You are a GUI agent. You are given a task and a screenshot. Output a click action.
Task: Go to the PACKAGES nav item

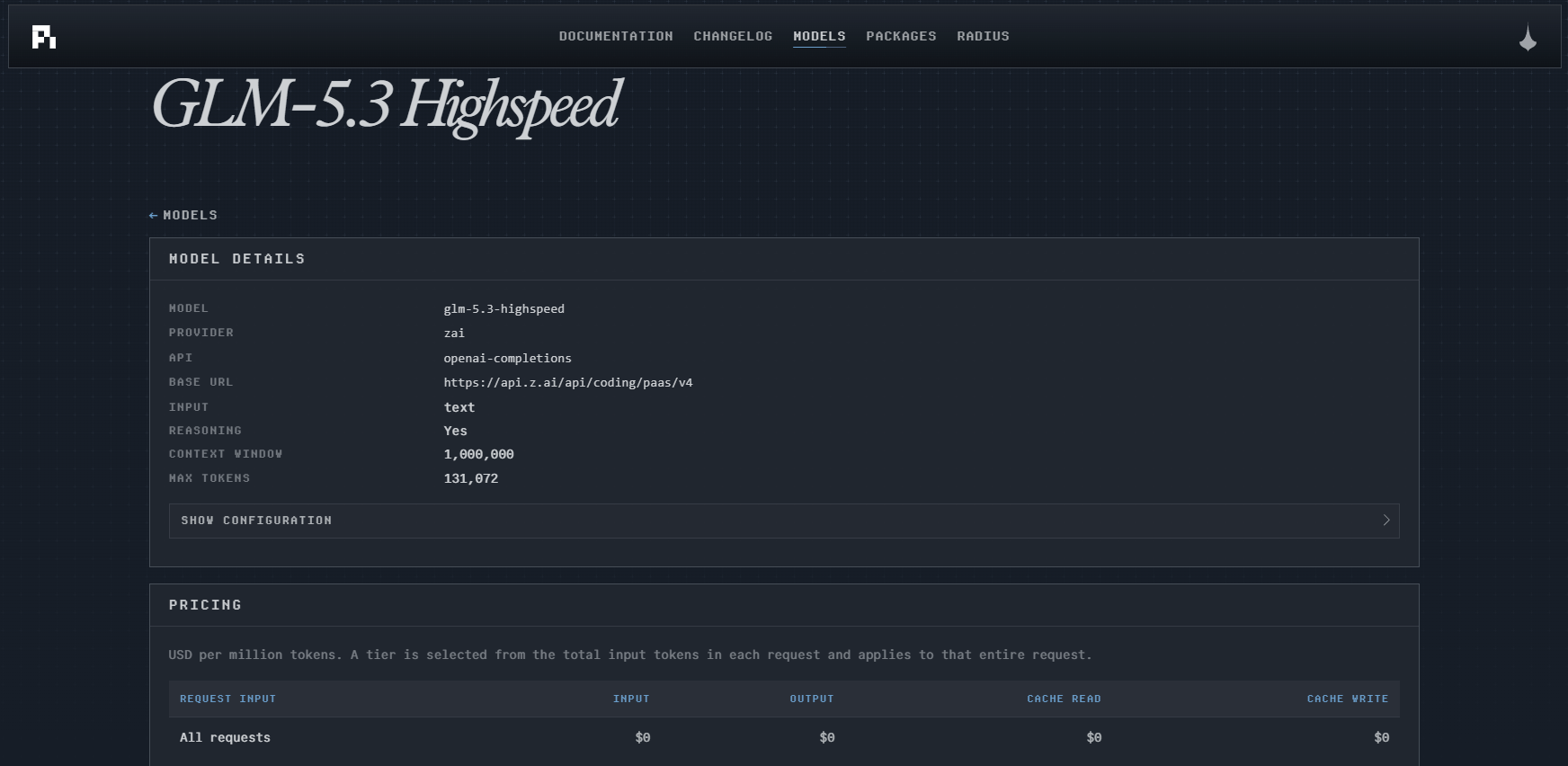click(x=901, y=36)
